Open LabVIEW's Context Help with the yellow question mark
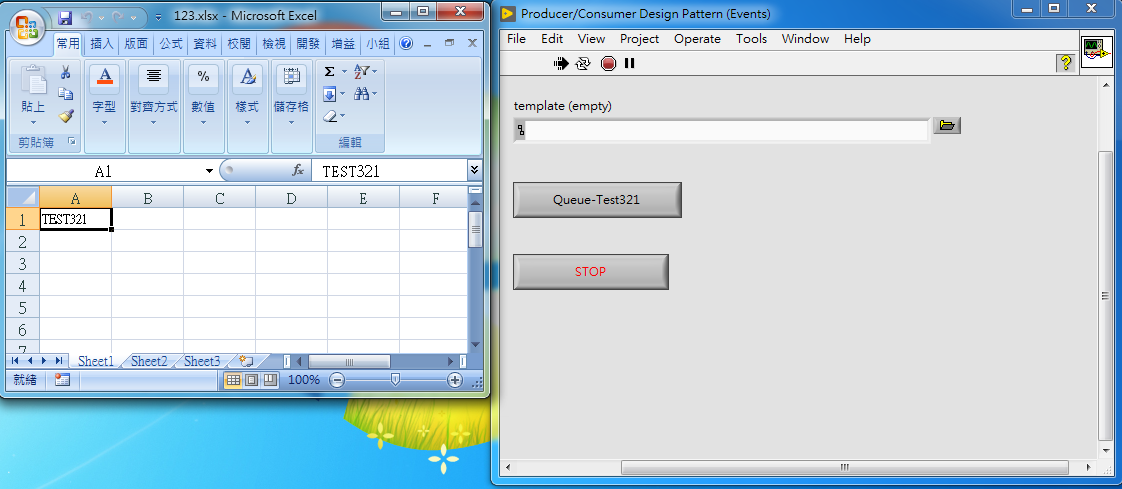Image resolution: width=1122 pixels, height=489 pixels. tap(1066, 63)
